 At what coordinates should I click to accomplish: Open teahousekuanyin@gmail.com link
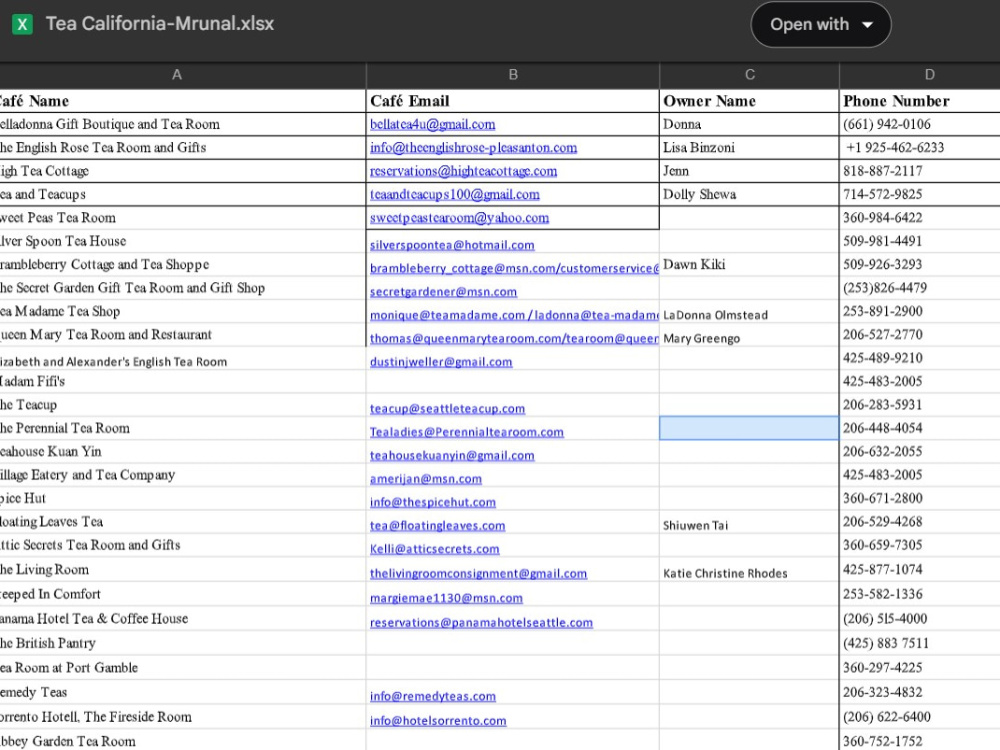coord(452,455)
